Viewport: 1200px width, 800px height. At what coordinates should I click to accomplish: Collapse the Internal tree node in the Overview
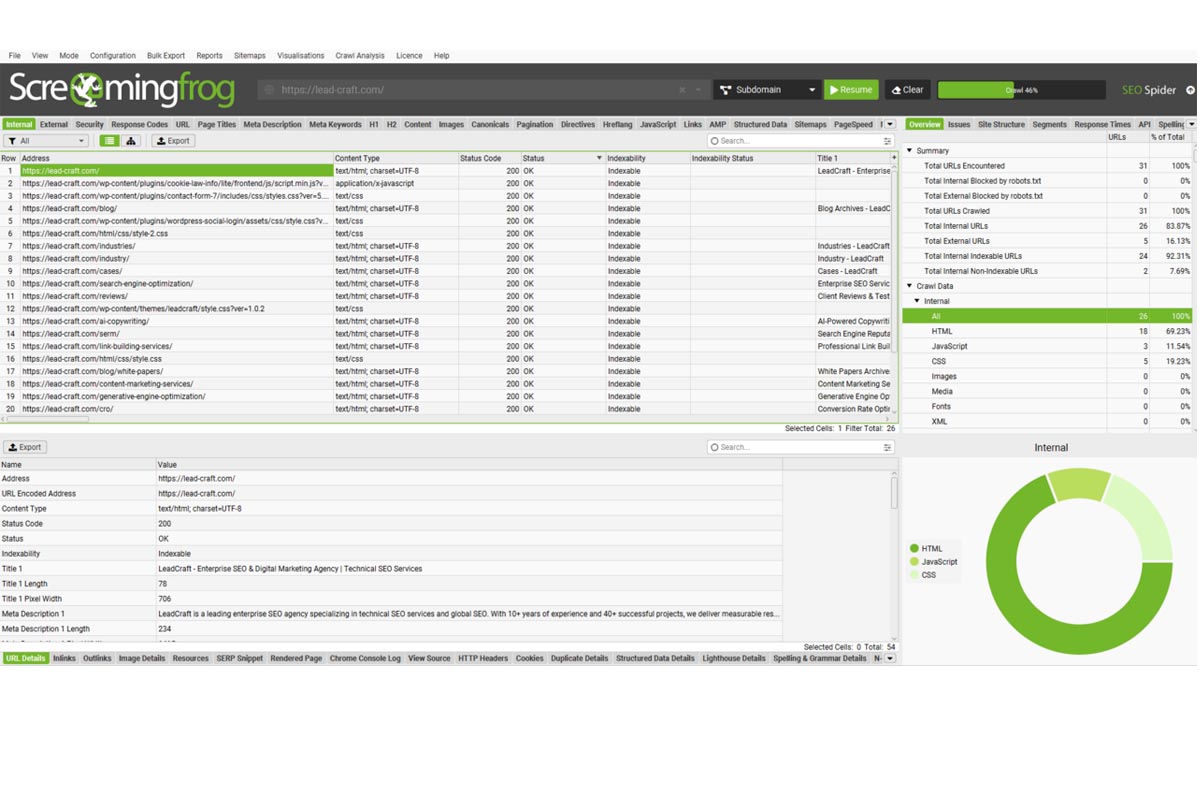pos(917,301)
